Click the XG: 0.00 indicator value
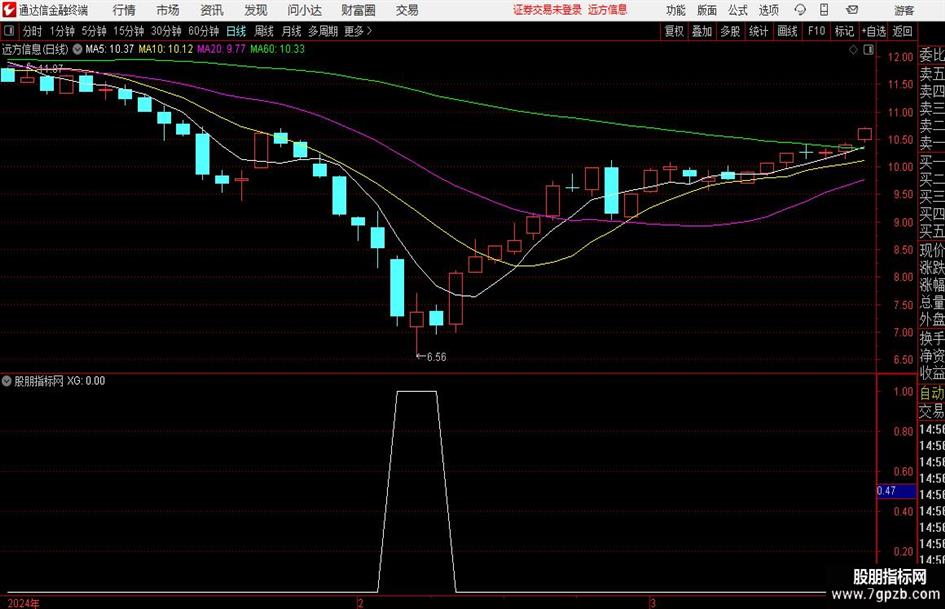This screenshot has width=945, height=609. [x=86, y=381]
